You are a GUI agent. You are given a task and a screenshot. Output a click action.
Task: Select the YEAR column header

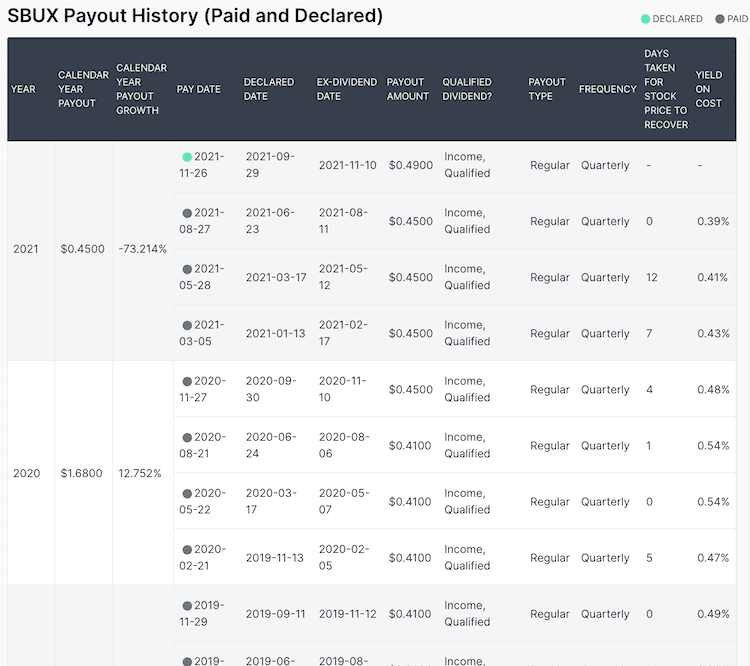pyautogui.click(x=23, y=89)
